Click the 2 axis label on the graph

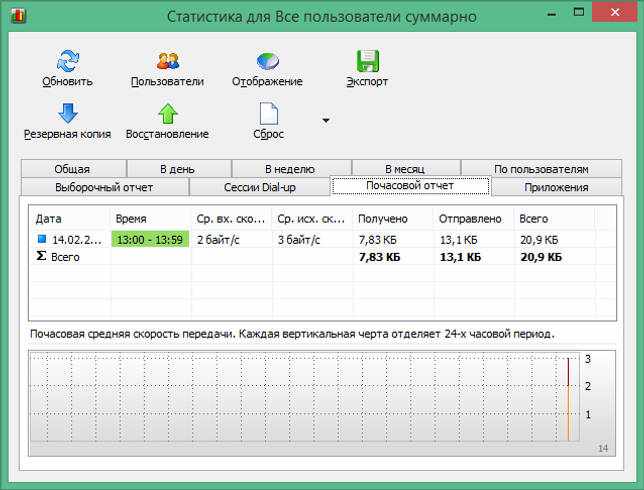point(588,386)
